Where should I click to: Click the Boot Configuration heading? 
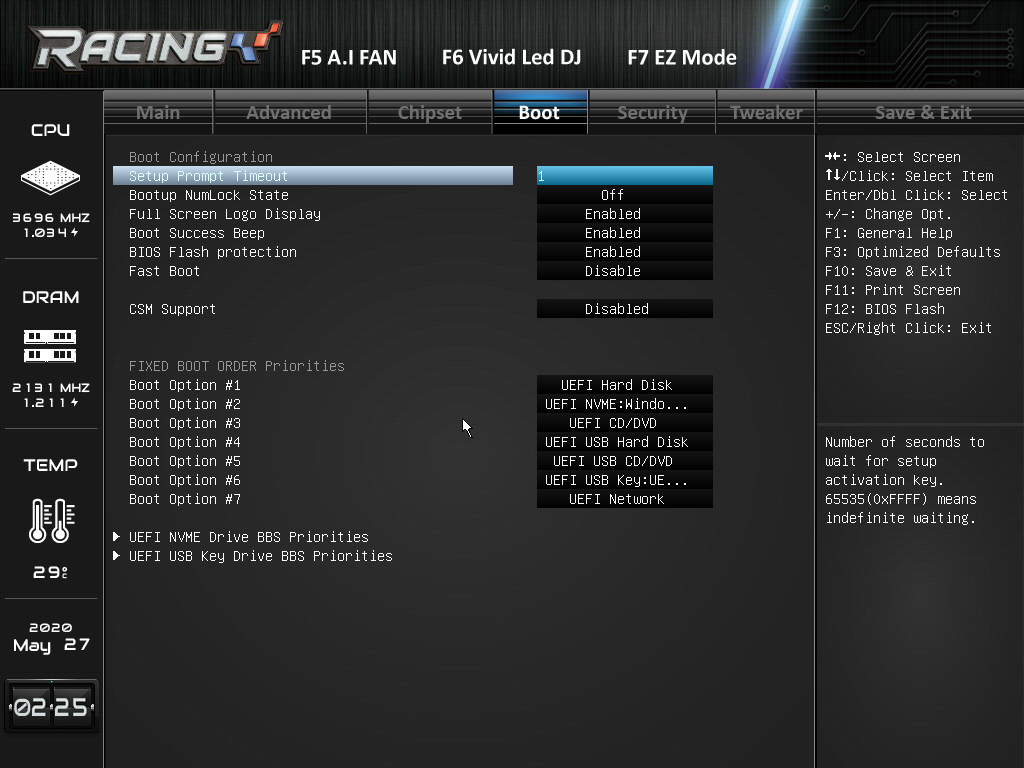tap(200, 157)
